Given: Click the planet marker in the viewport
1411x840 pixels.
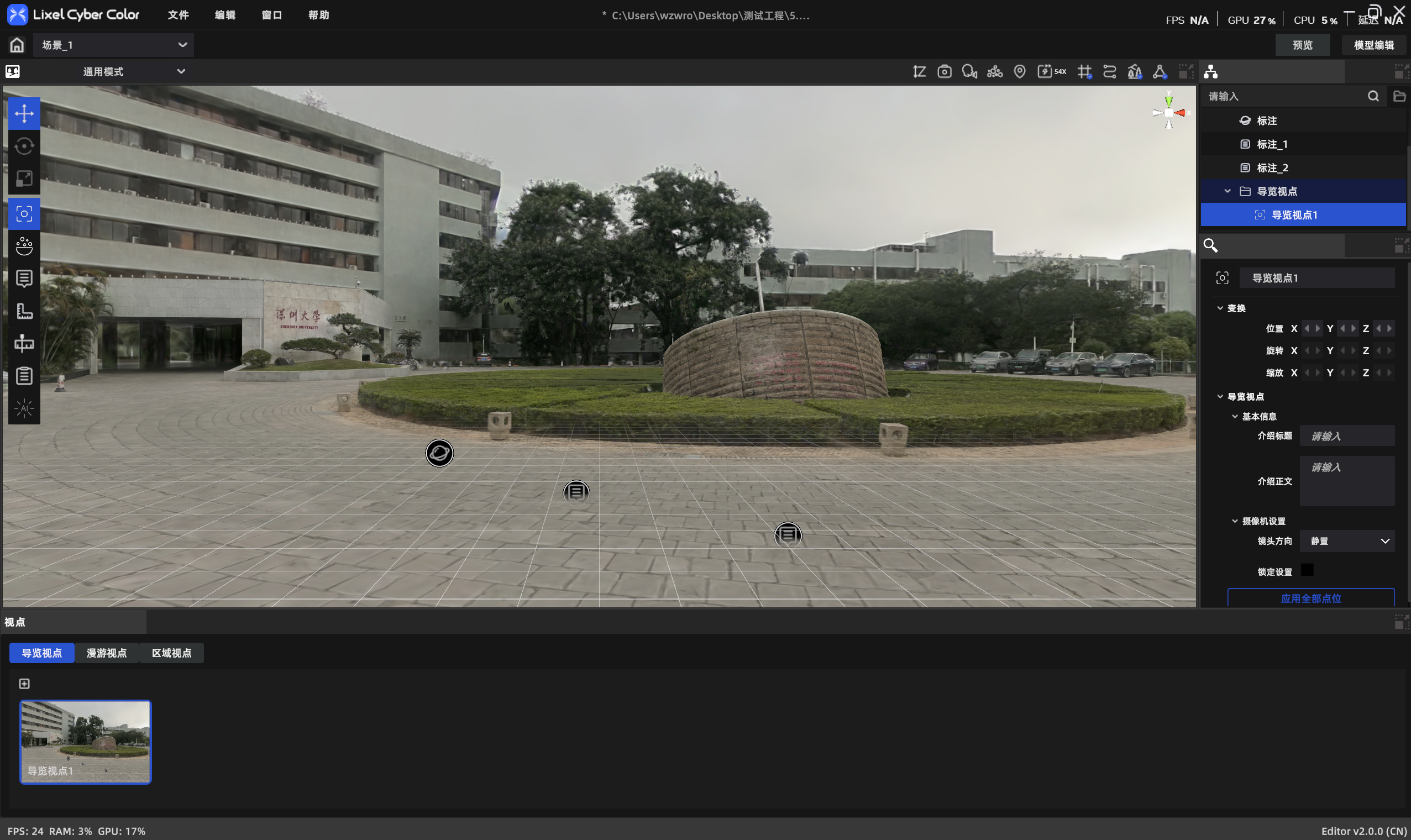Looking at the screenshot, I should pos(439,453).
